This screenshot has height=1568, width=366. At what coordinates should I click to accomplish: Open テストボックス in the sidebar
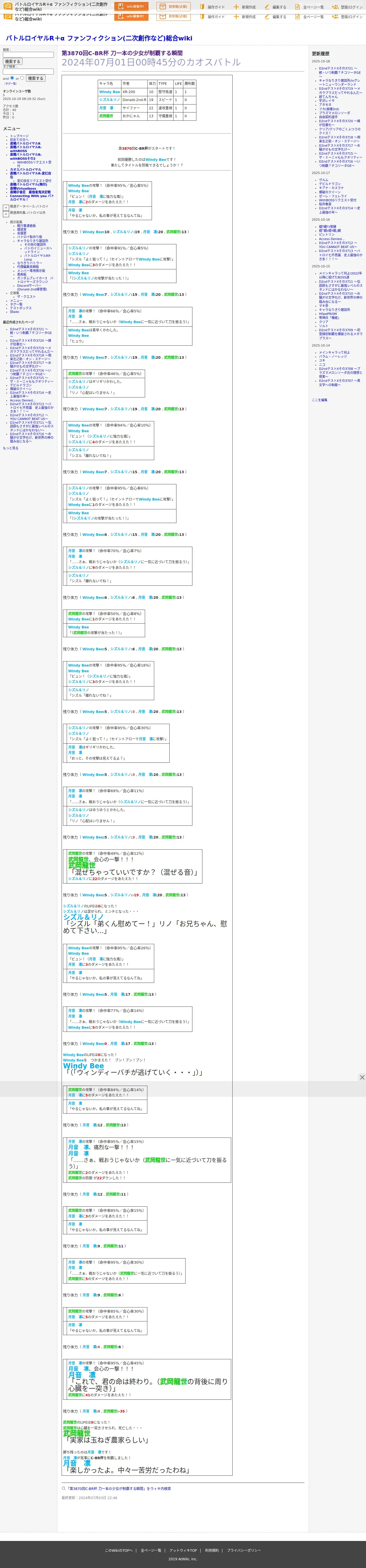coord(21,308)
